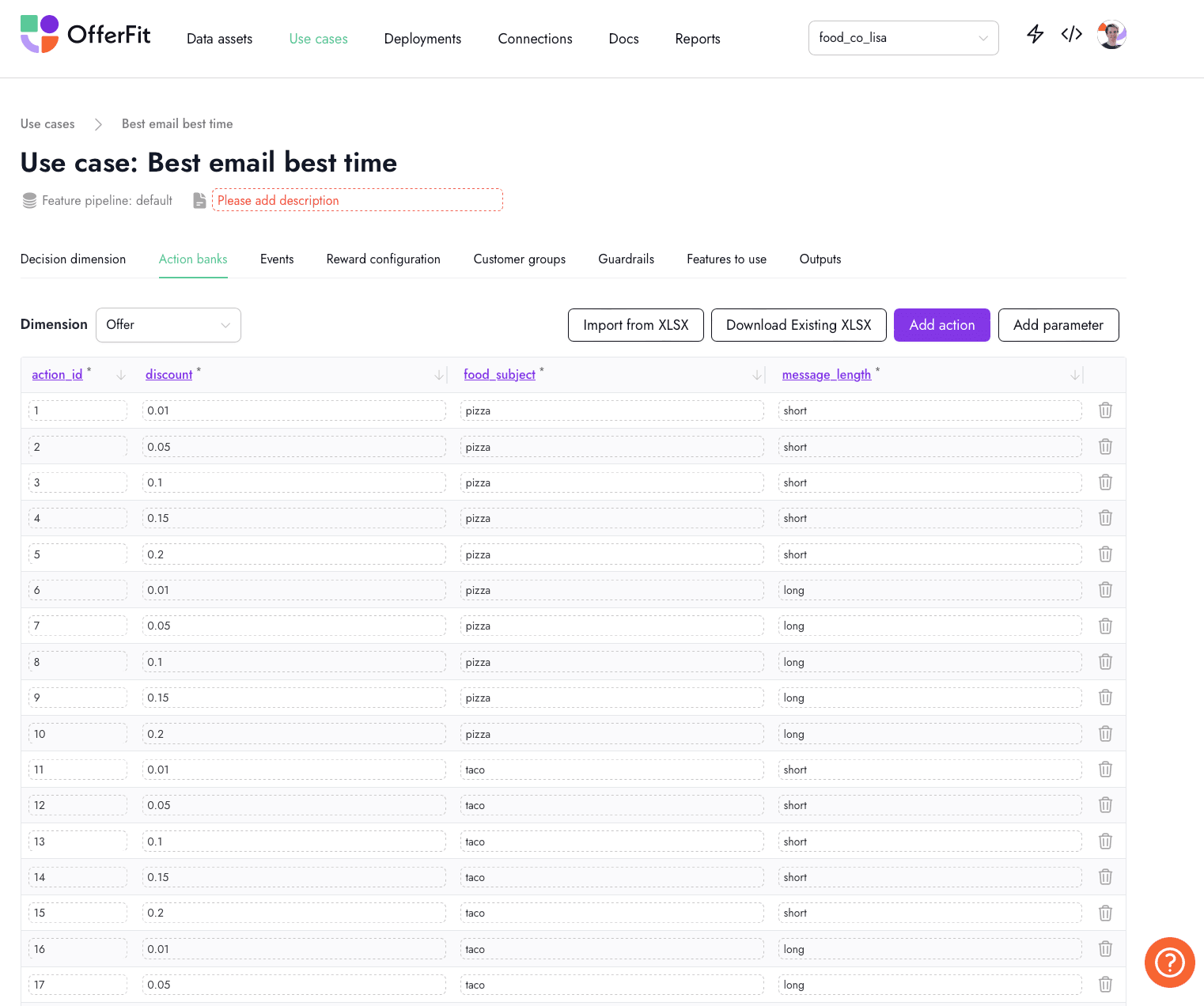This screenshot has height=1006, width=1204.
Task: Click Import from XLSX button
Action: 635,325
